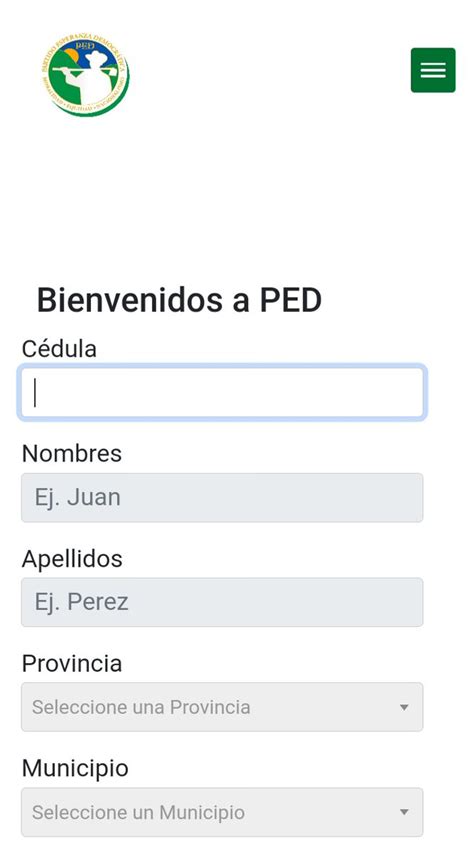Click the Ej. Perez placeholder text
The image size is (474, 852).
(82, 602)
